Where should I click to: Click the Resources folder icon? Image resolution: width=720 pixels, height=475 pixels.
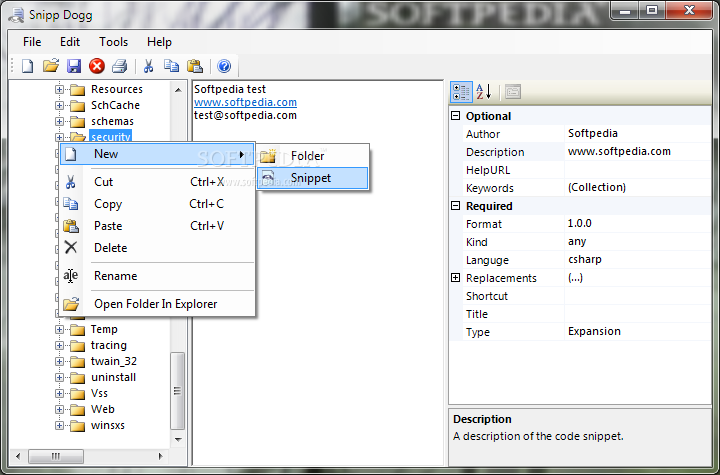[x=78, y=89]
